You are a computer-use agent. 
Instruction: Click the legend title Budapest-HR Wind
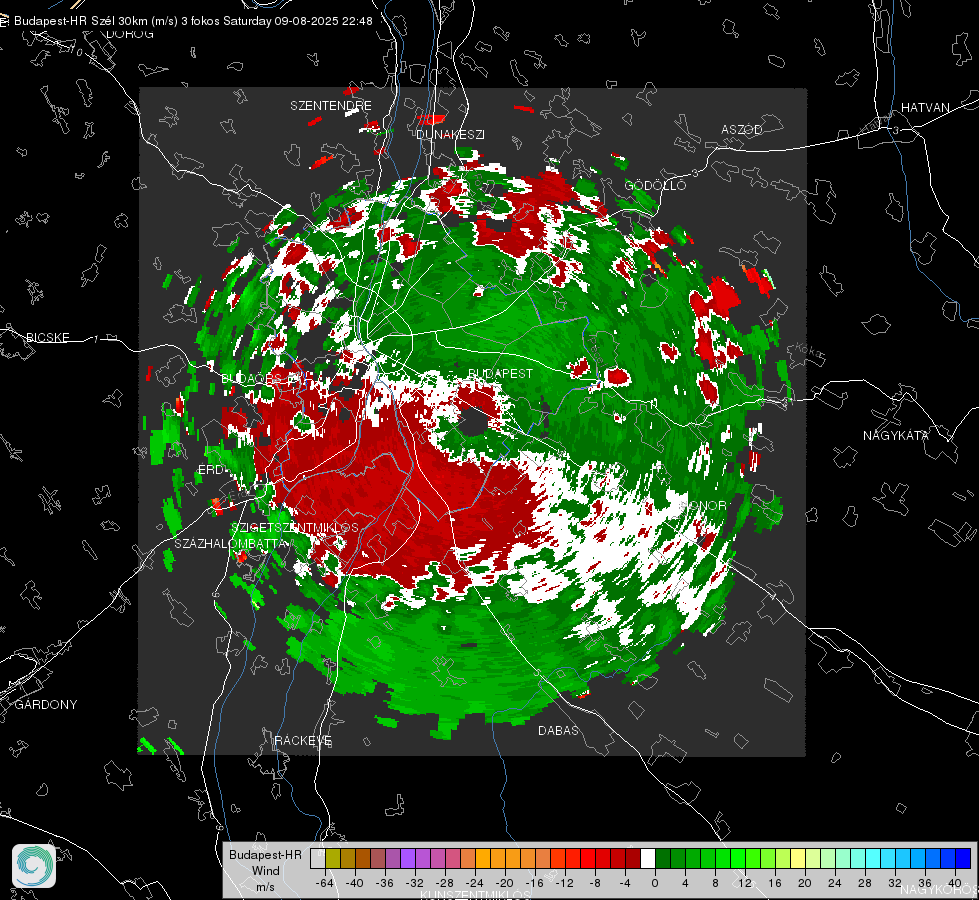pyautogui.click(x=265, y=863)
